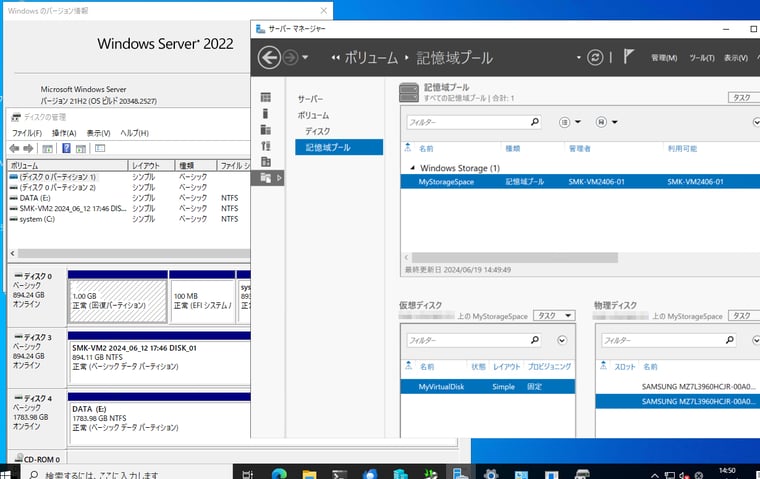
Task: Open the notifications flag in Server Manager
Action: click(x=628, y=57)
